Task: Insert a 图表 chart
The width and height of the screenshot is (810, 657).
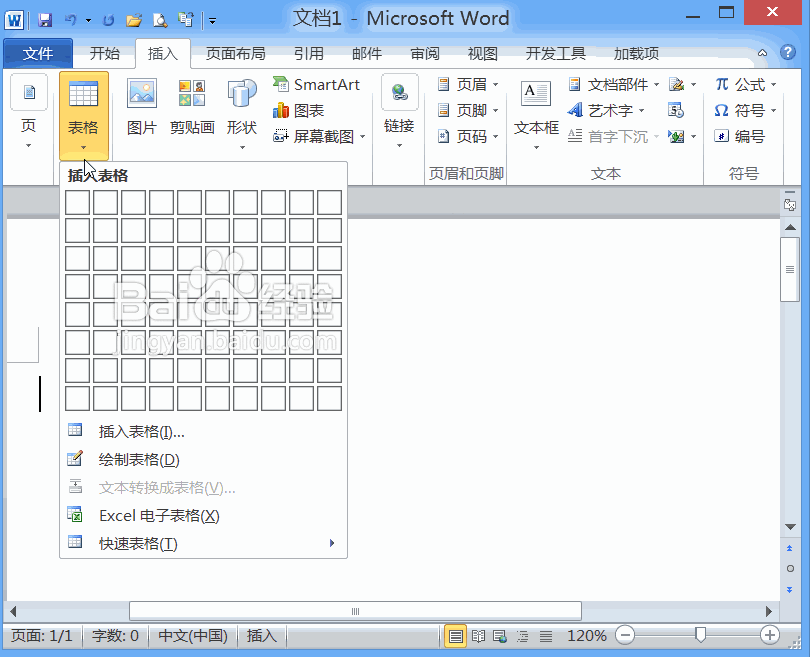Action: (299, 111)
